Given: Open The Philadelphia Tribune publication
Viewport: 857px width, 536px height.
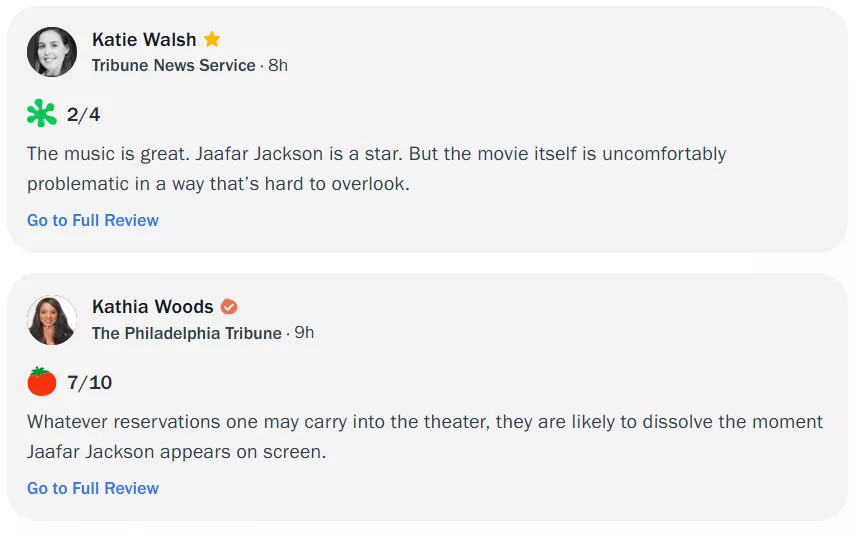Looking at the screenshot, I should coord(186,333).
